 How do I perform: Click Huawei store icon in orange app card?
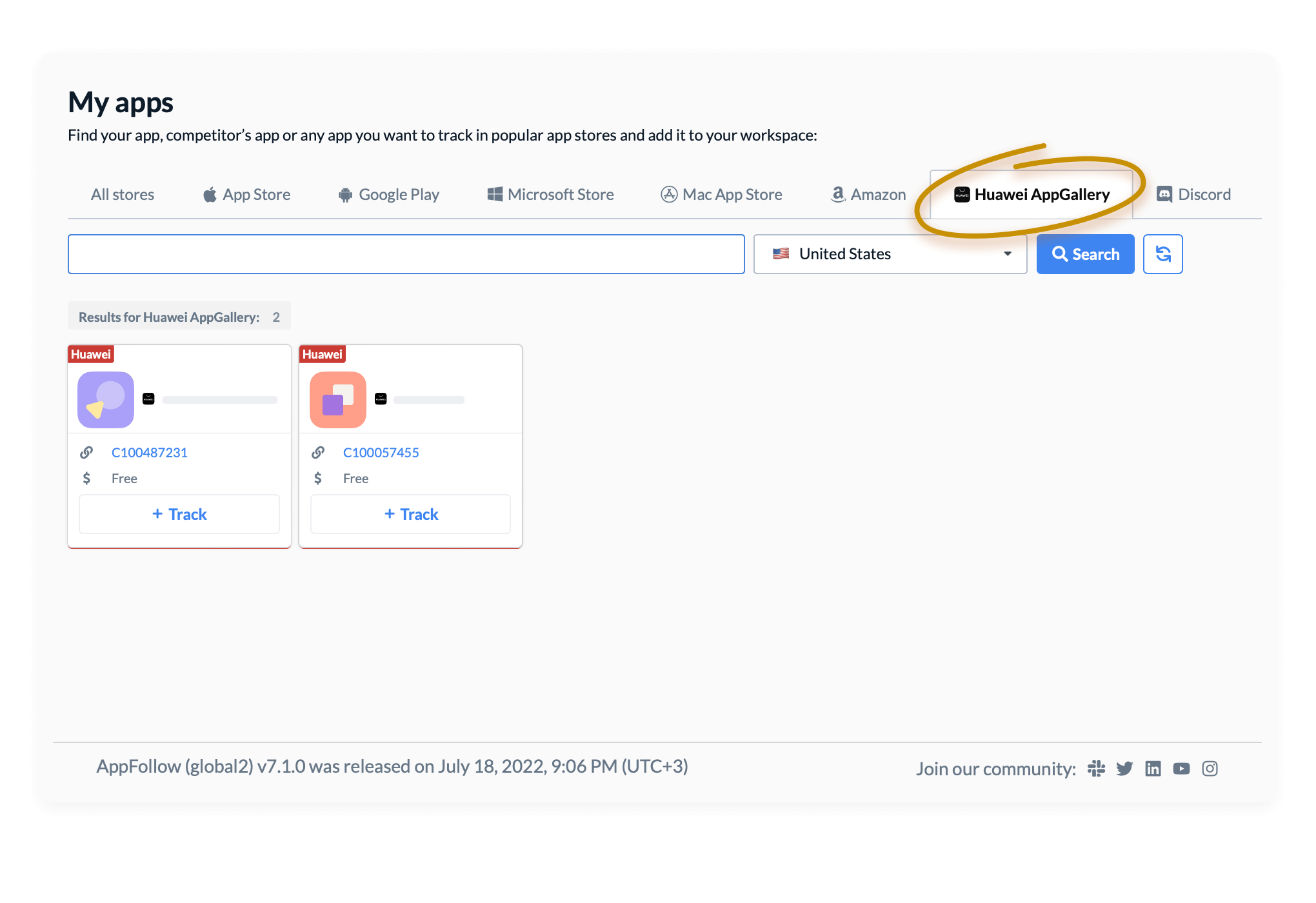point(381,399)
